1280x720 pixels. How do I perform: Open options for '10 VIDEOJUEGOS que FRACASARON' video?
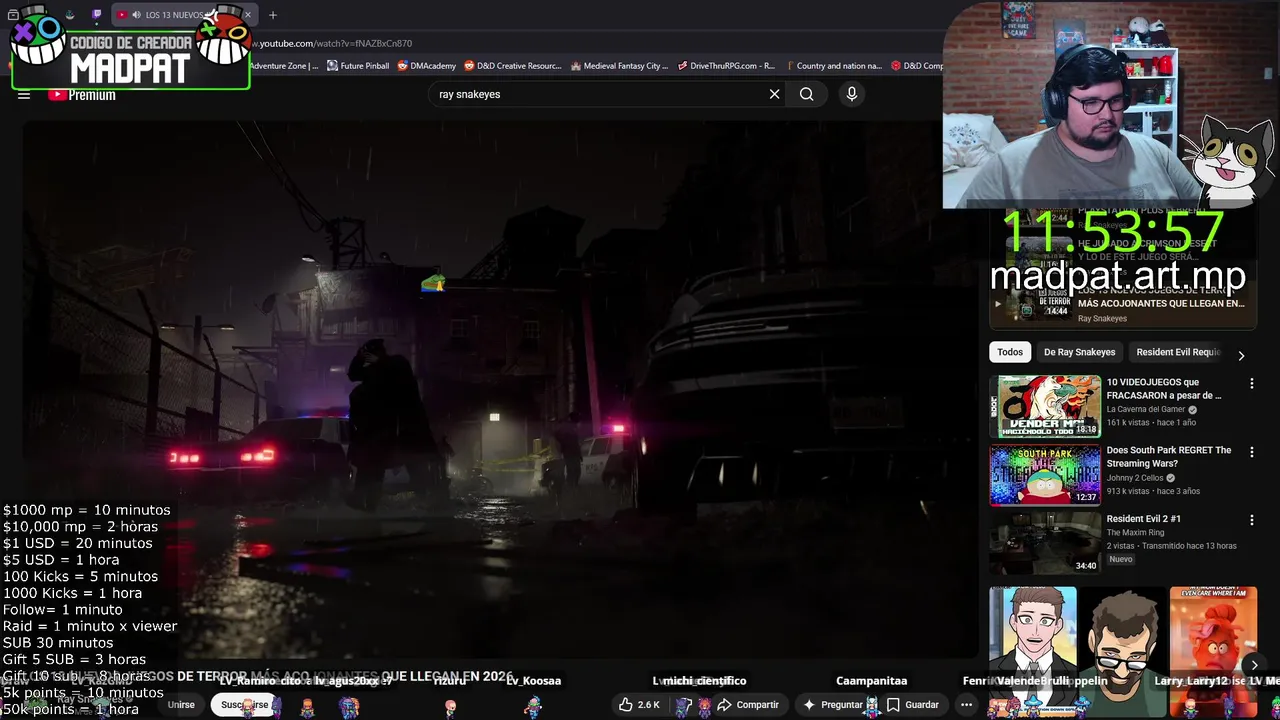pos(1251,384)
